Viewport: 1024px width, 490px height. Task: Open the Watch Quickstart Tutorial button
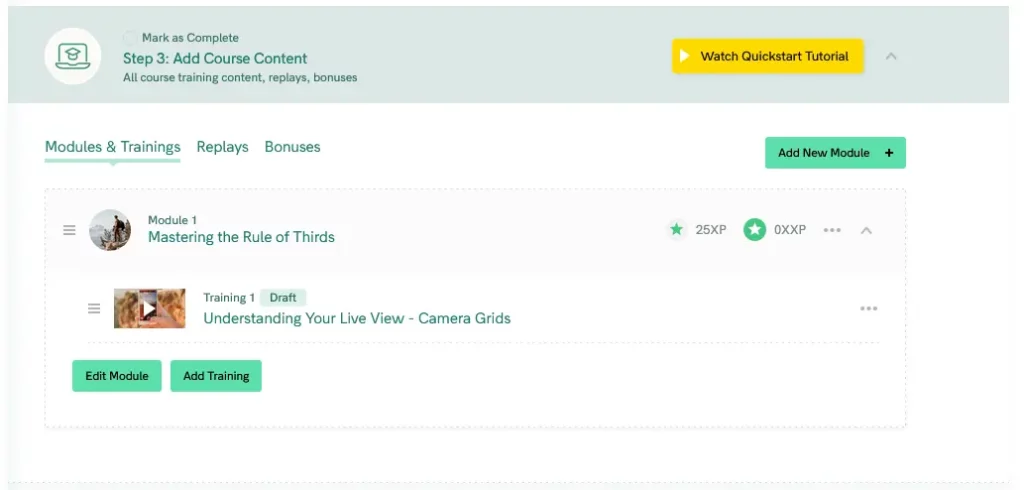pos(768,56)
